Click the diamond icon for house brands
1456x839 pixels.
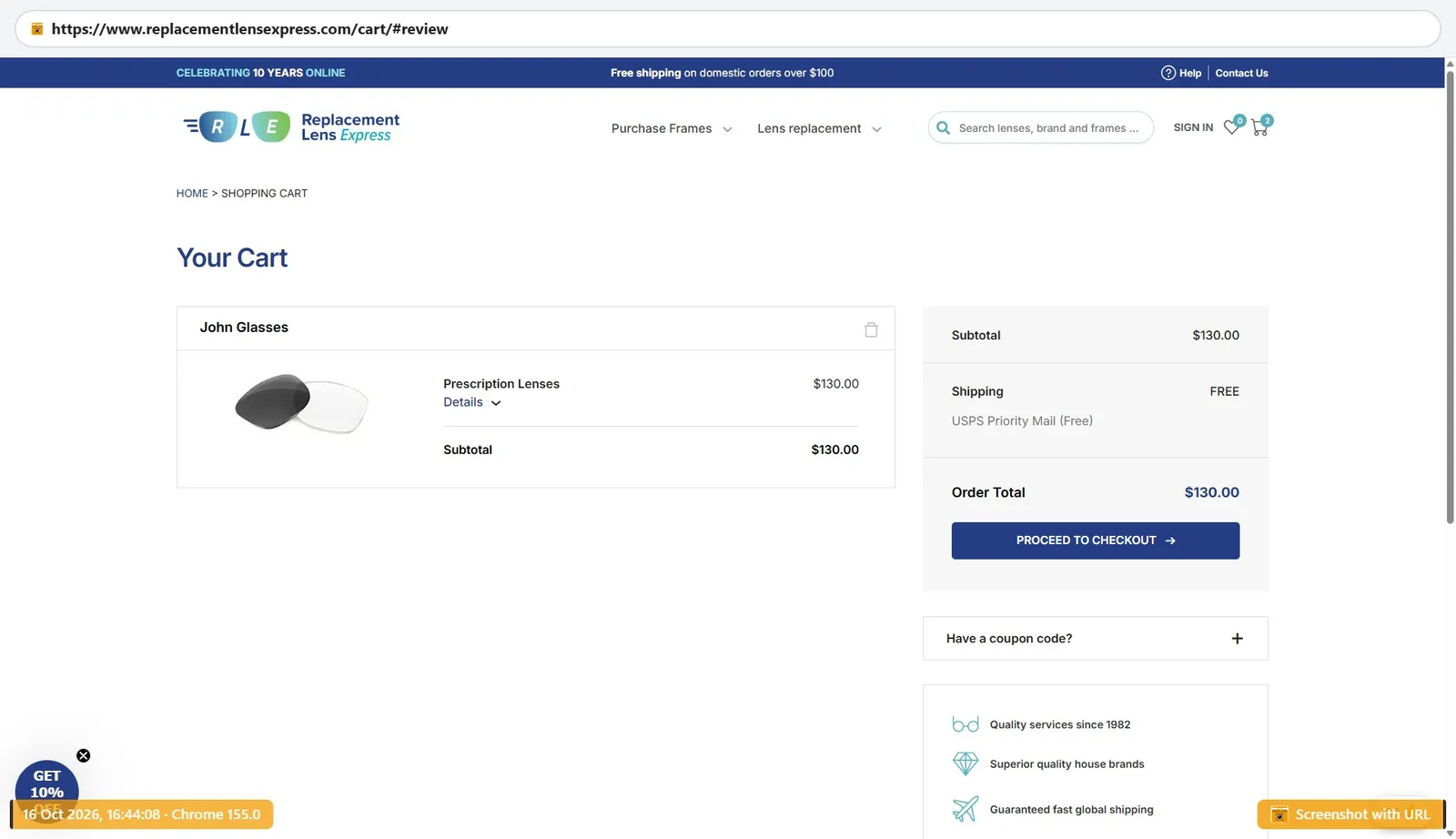coord(966,763)
